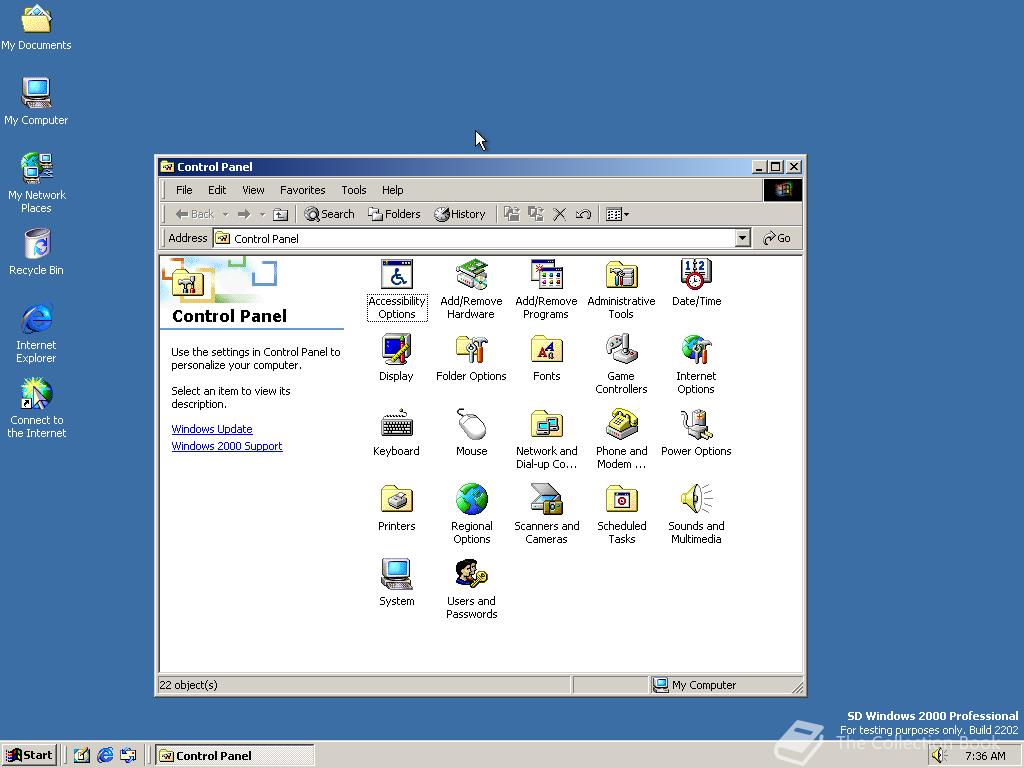Open Add/Remove Hardware applet
Image resolution: width=1024 pixels, height=768 pixels.
[x=472, y=289]
